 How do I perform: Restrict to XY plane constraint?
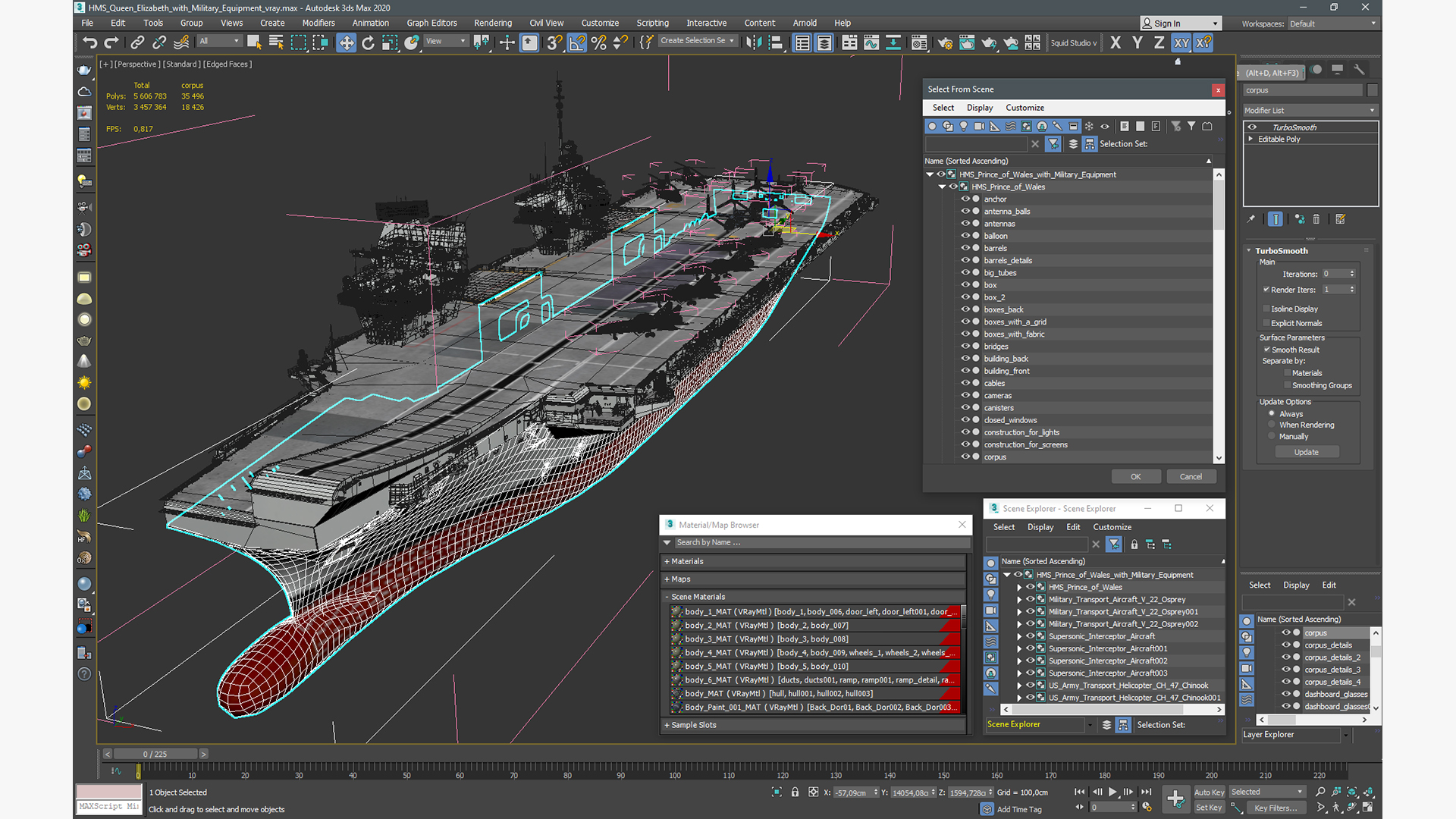point(1181,42)
